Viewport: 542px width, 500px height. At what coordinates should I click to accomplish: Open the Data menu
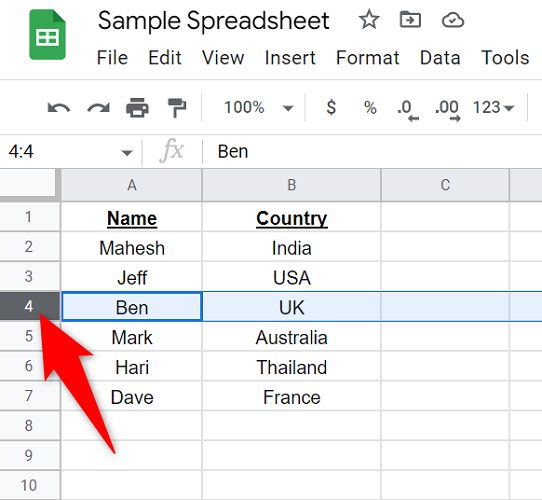(x=440, y=57)
